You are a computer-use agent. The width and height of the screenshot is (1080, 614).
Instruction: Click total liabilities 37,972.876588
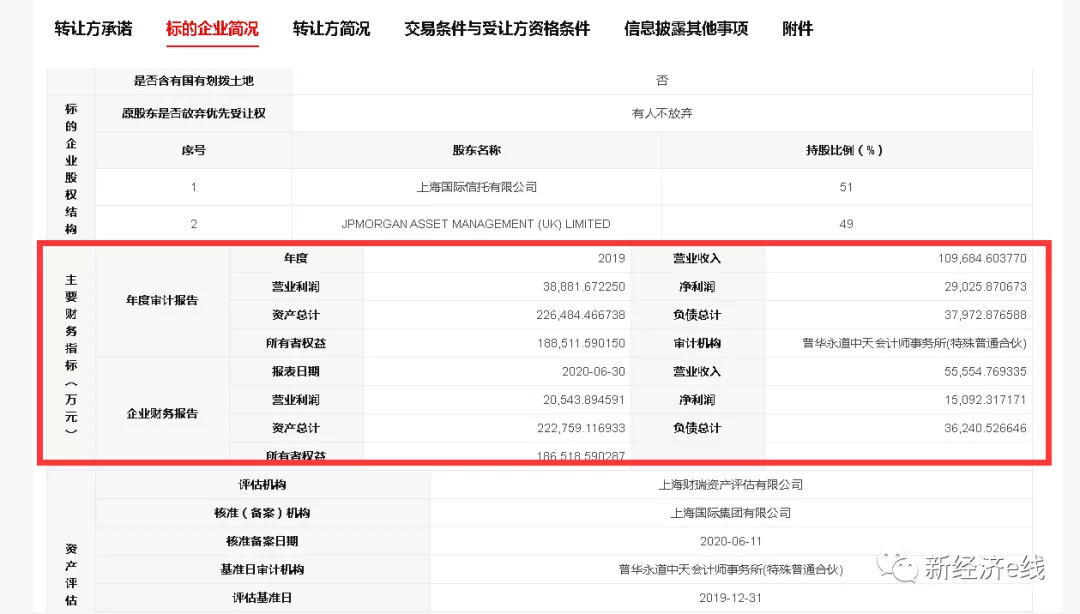[x=985, y=315]
